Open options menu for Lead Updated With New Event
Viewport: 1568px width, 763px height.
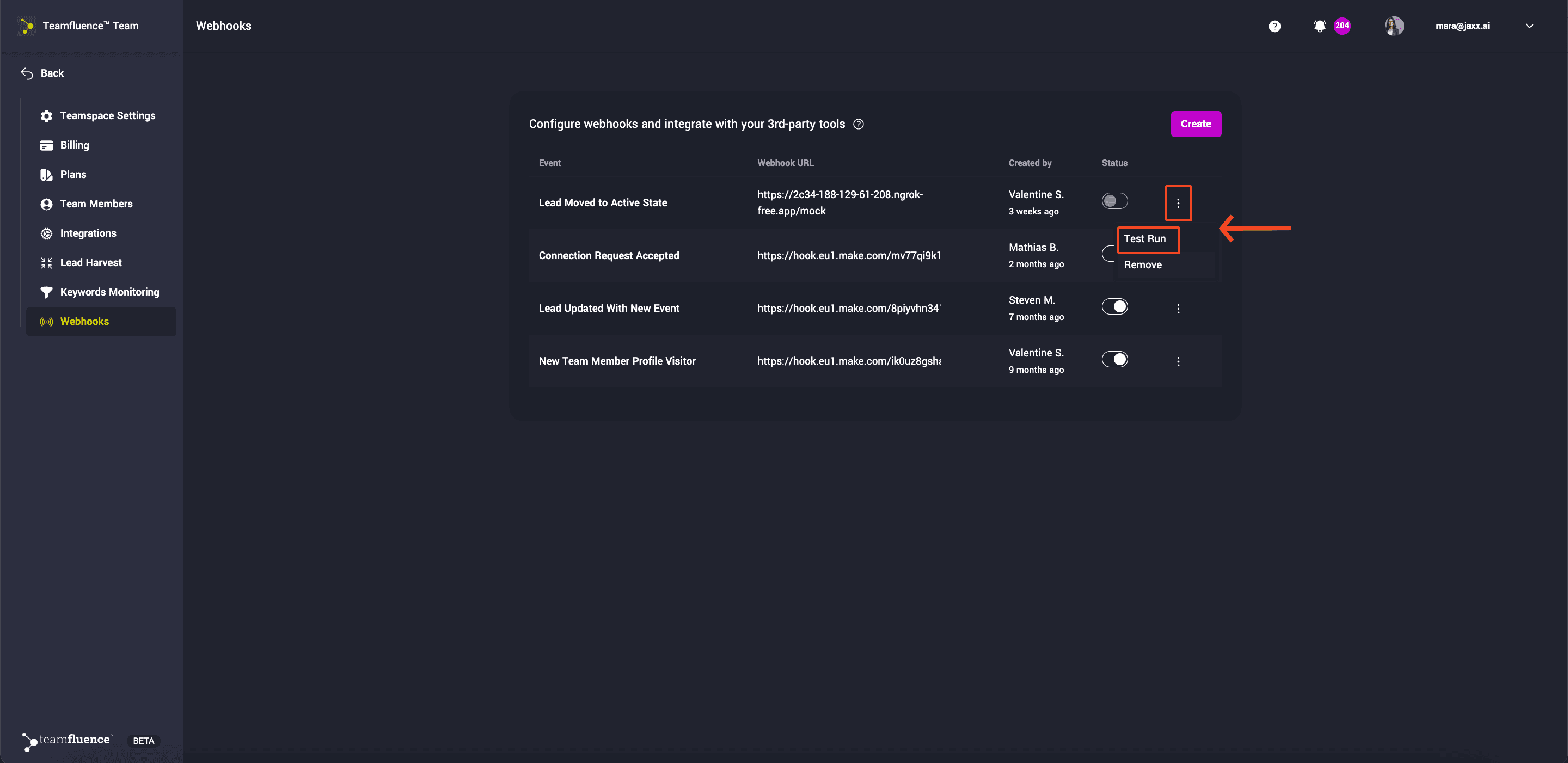point(1178,309)
